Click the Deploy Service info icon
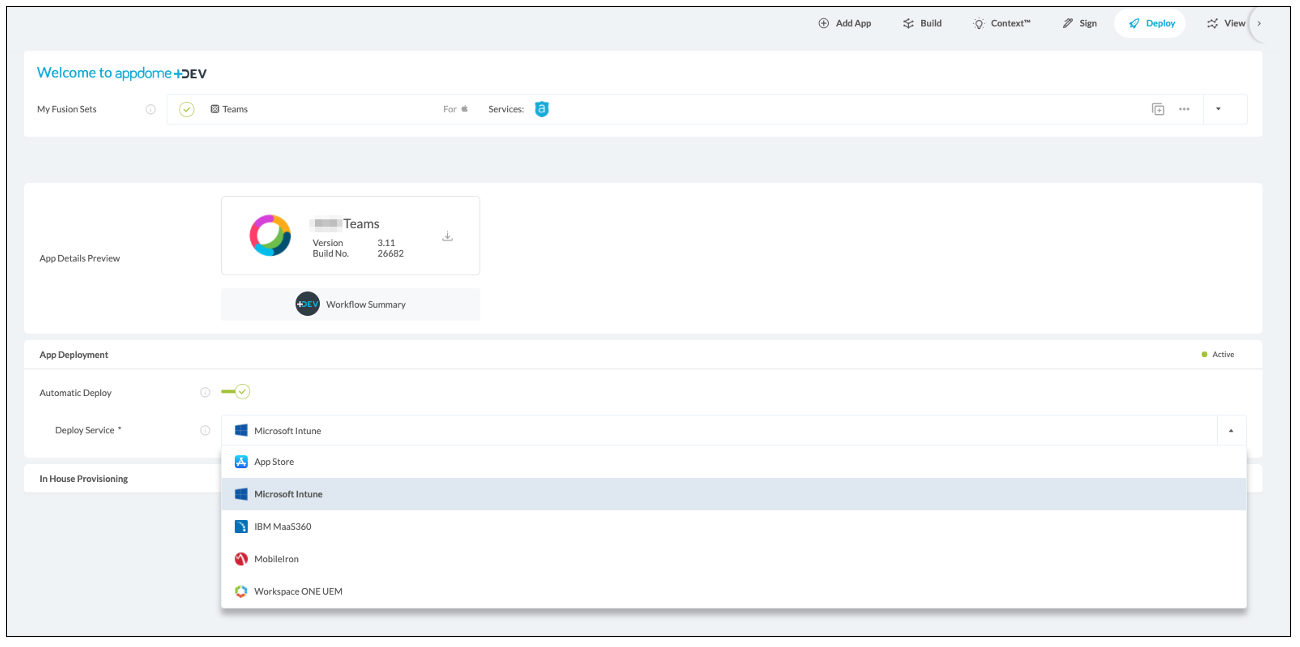 pyautogui.click(x=205, y=430)
